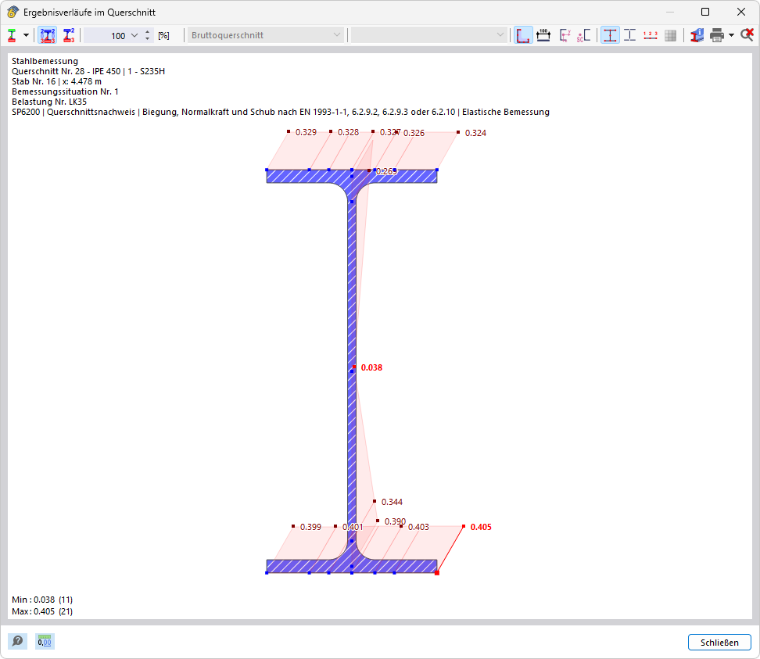Click the green-red I-section icon
Image resolution: width=760 pixels, height=659 pixels.
[x=12, y=35]
